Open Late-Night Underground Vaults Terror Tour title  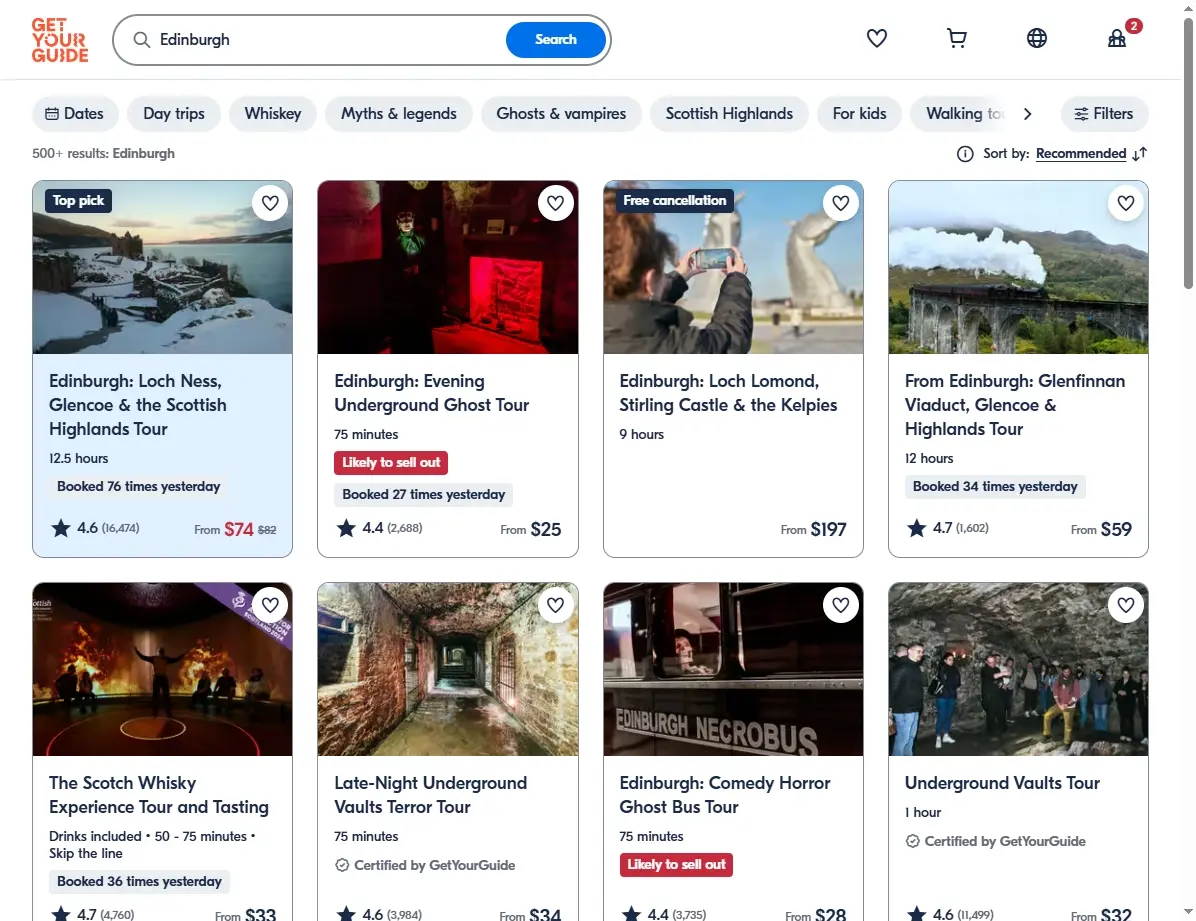(430, 795)
